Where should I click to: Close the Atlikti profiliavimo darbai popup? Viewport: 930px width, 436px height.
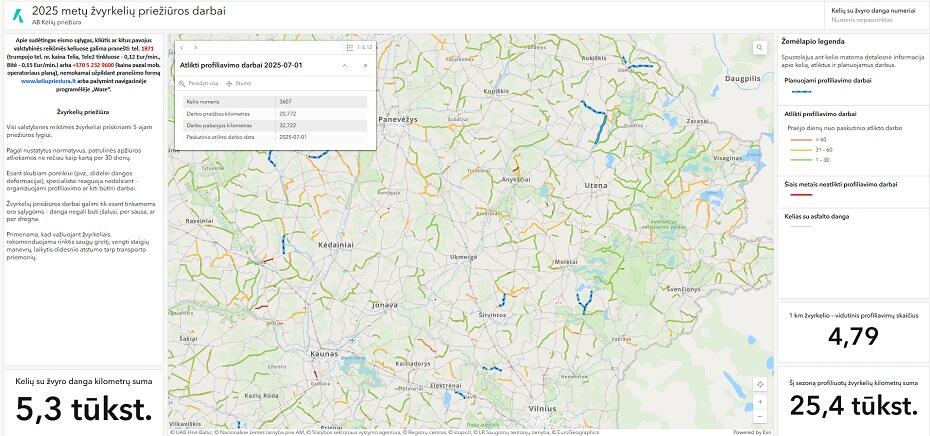[x=365, y=65]
